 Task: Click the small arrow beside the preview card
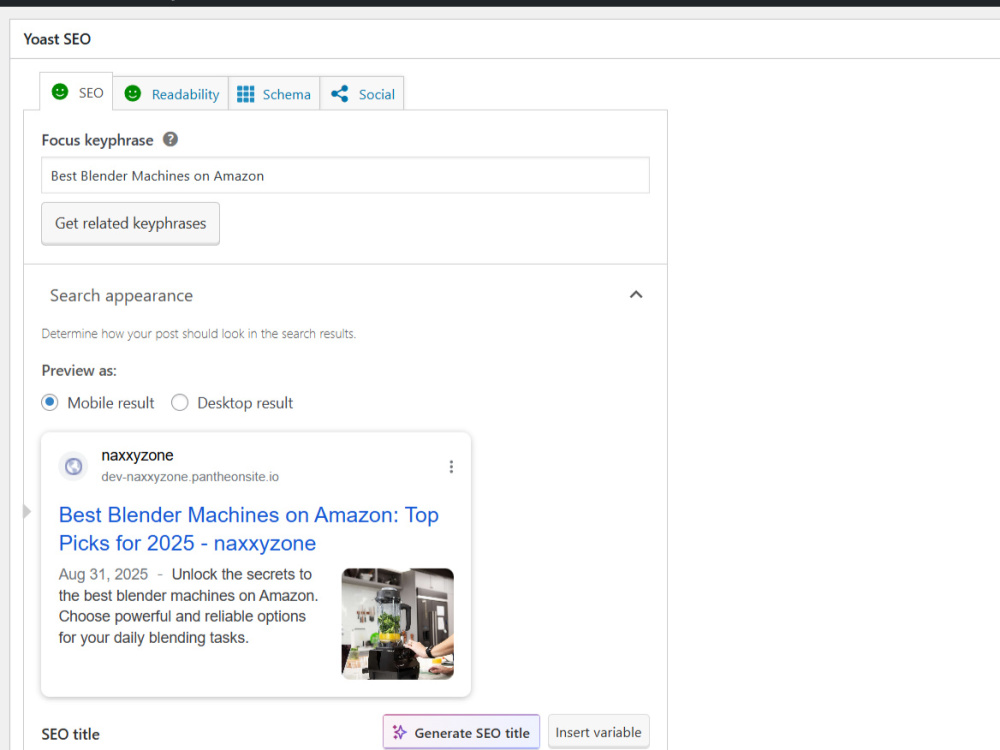(27, 511)
